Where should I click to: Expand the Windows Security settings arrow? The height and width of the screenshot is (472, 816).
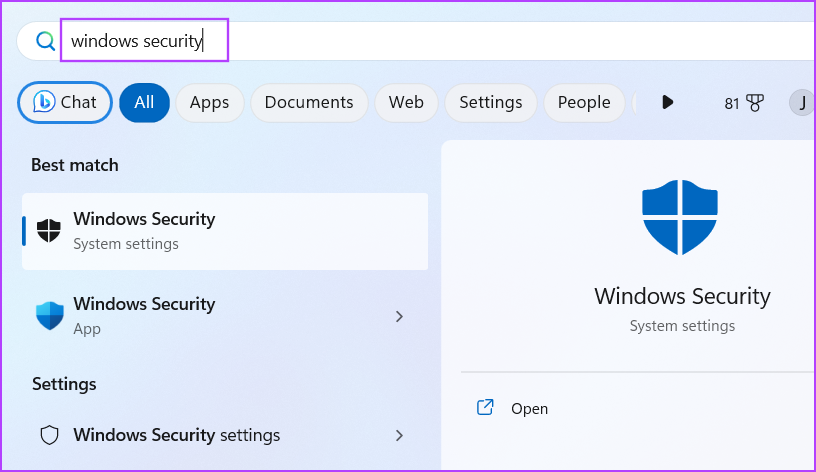(x=399, y=435)
